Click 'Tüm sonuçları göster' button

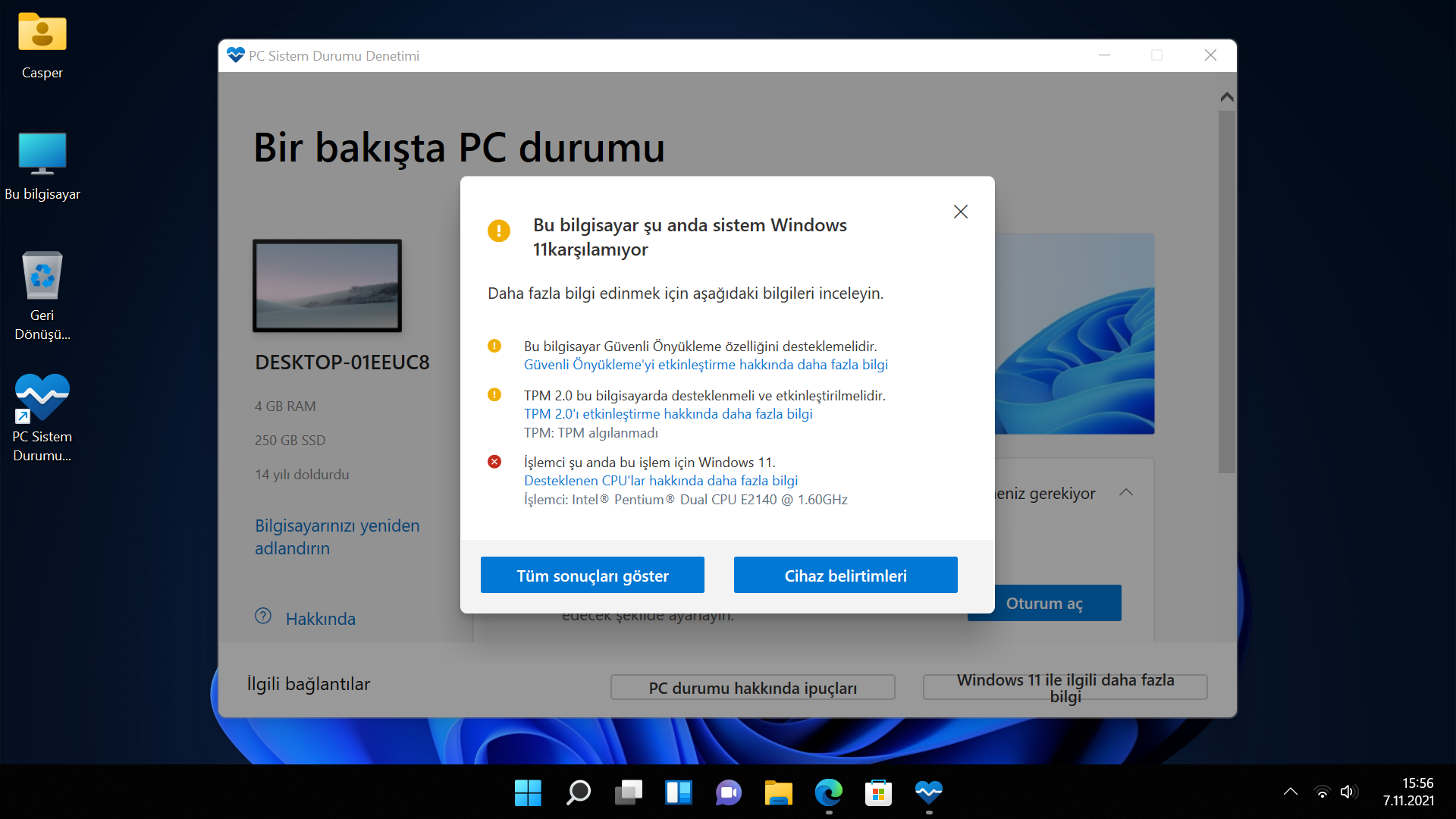pyautogui.click(x=592, y=576)
